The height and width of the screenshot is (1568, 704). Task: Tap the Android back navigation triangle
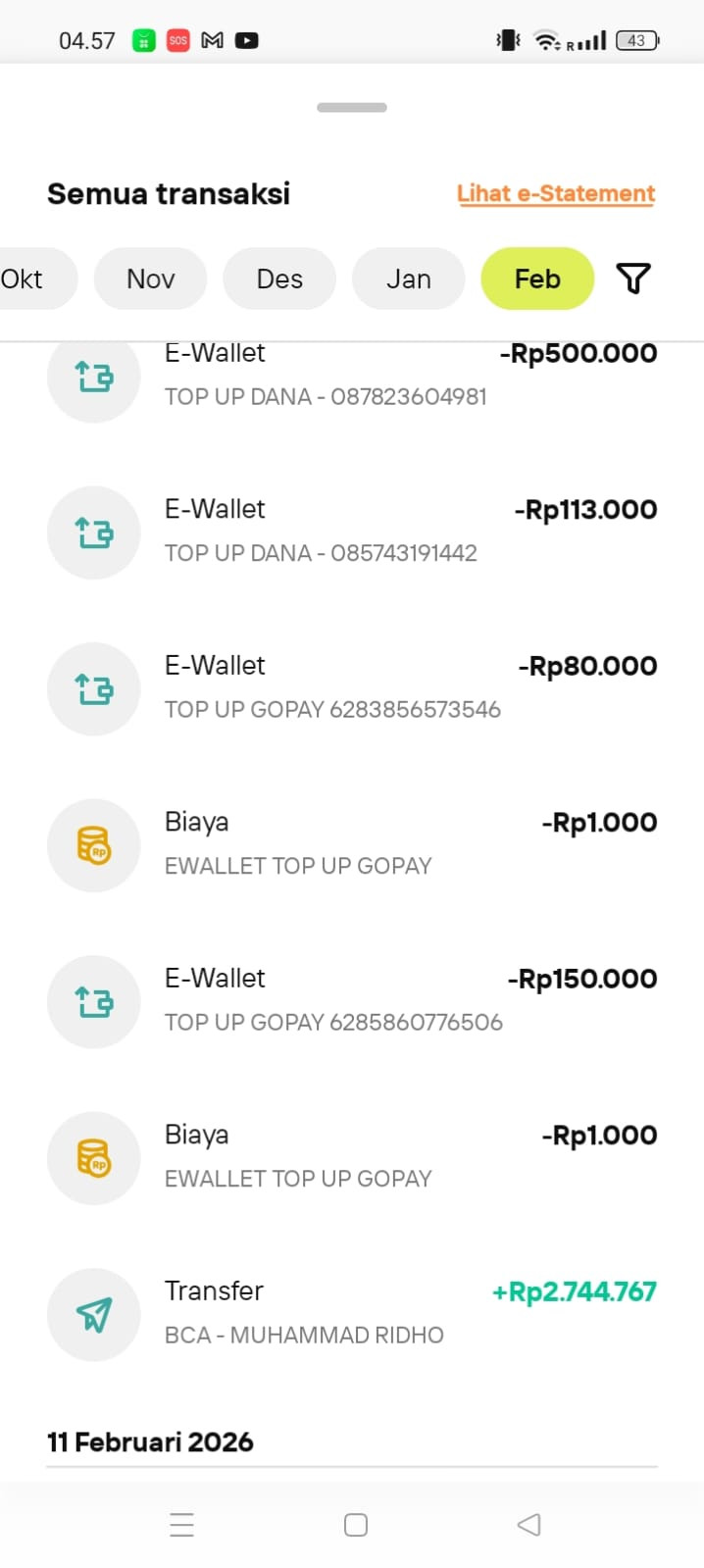pyautogui.click(x=528, y=1524)
